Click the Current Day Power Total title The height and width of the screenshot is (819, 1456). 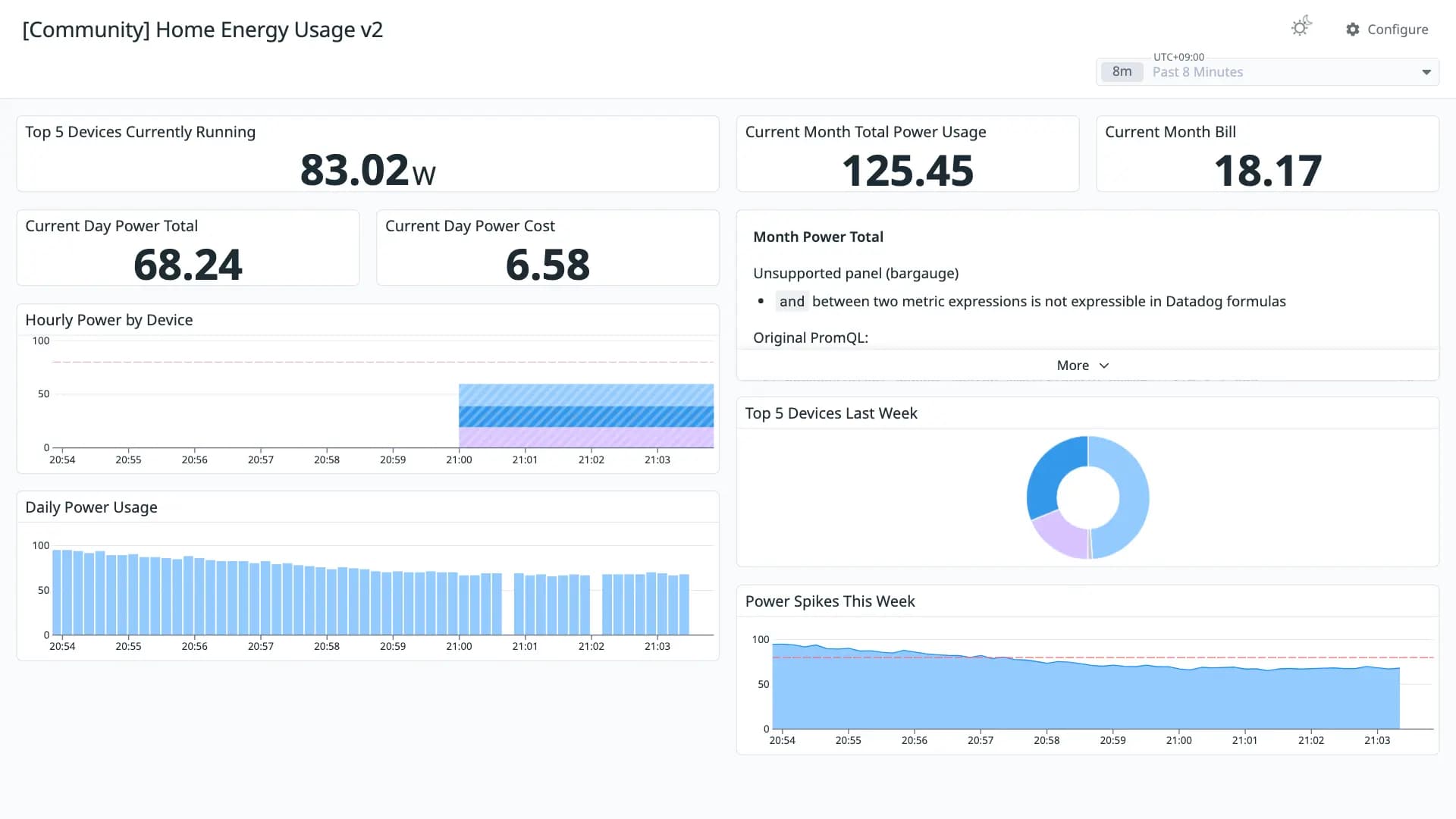[111, 226]
